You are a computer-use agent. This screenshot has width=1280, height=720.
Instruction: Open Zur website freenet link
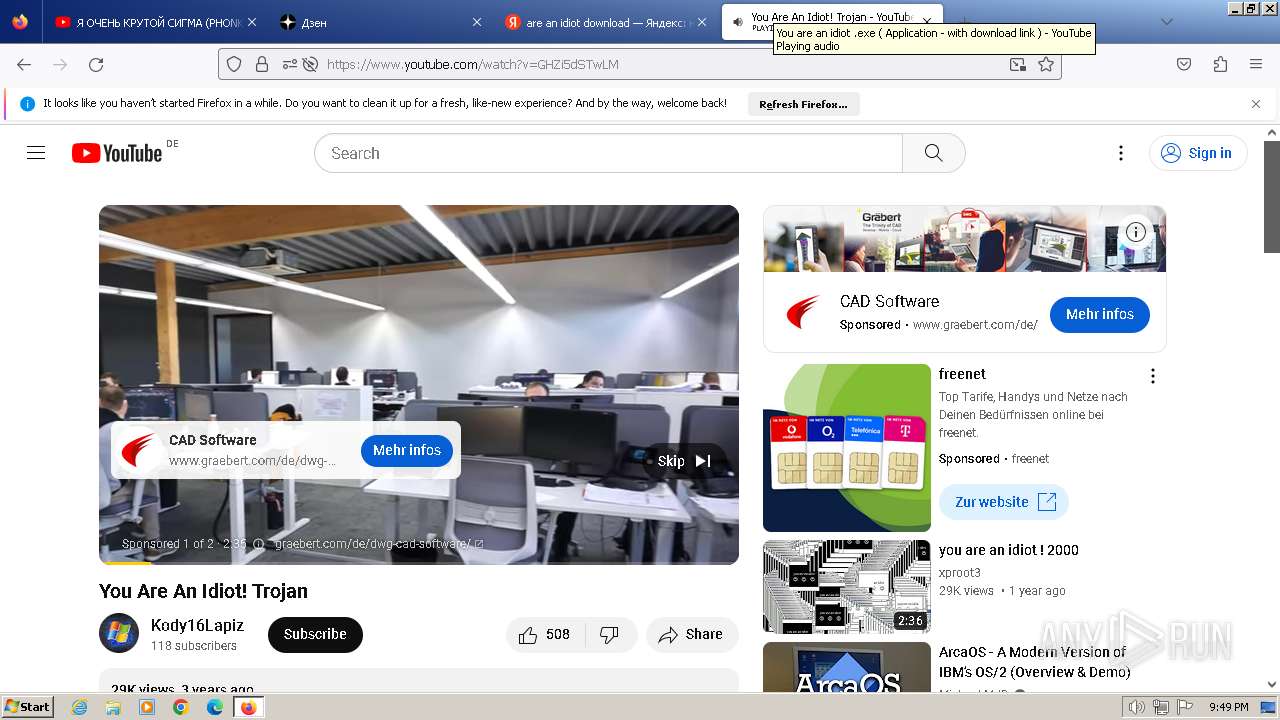tap(1004, 502)
